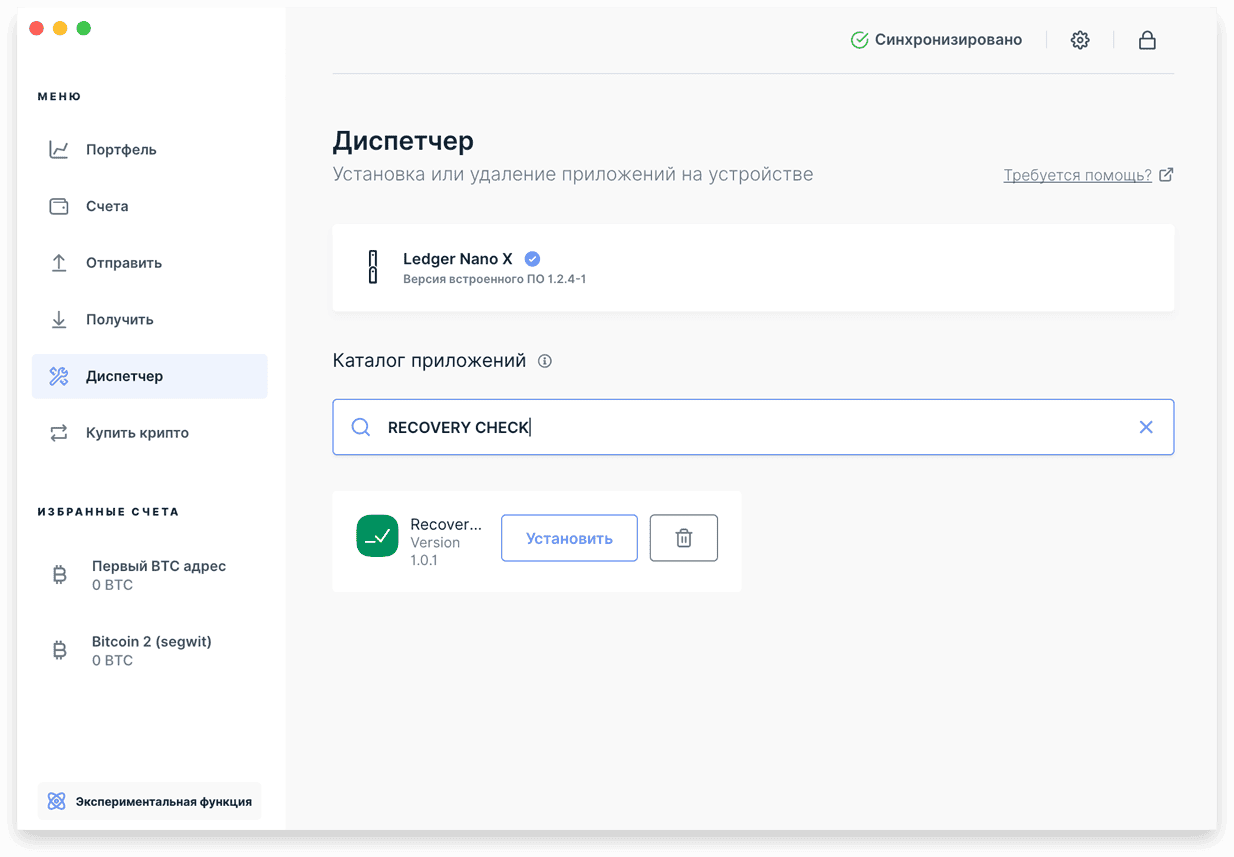
Task: Open the Счета menu item
Action: click(x=149, y=206)
